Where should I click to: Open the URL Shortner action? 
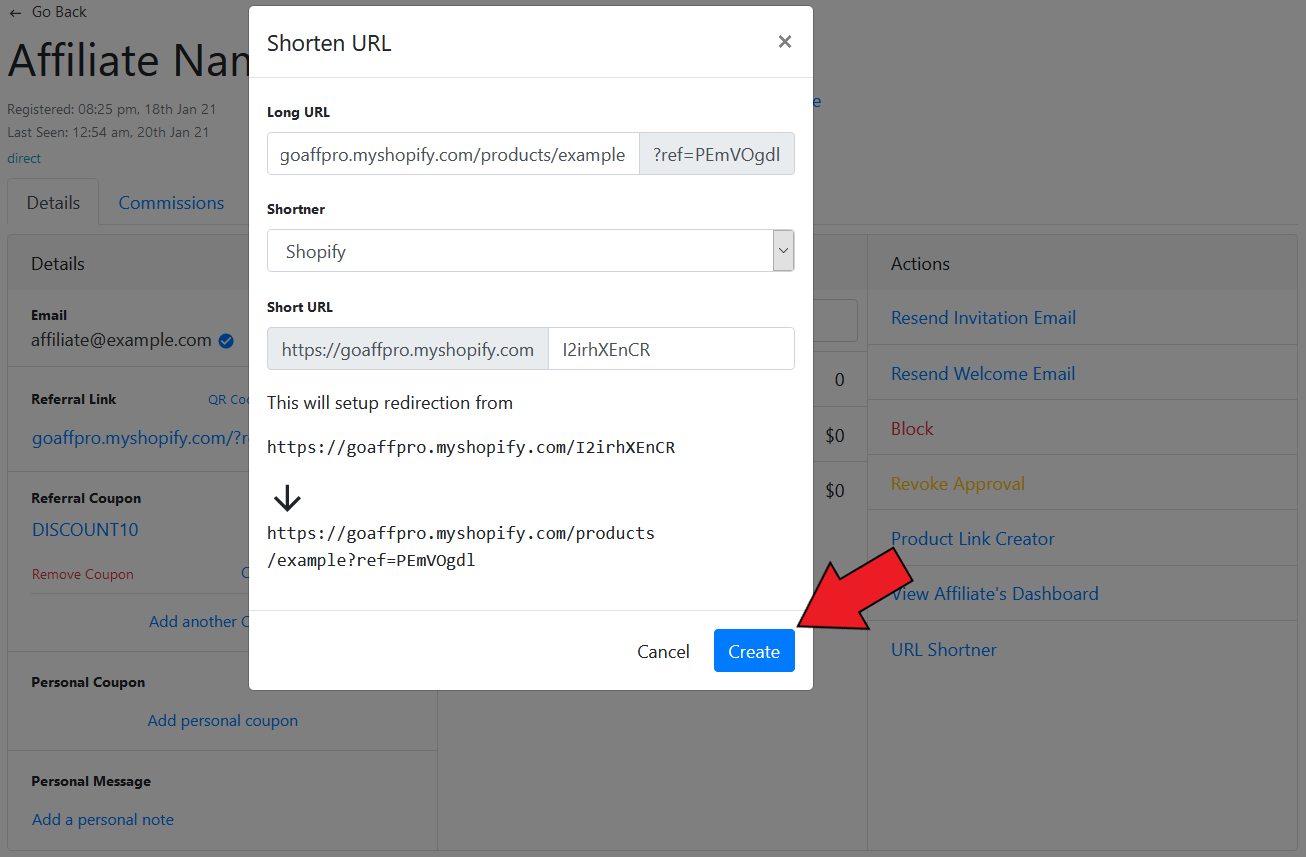pos(944,650)
